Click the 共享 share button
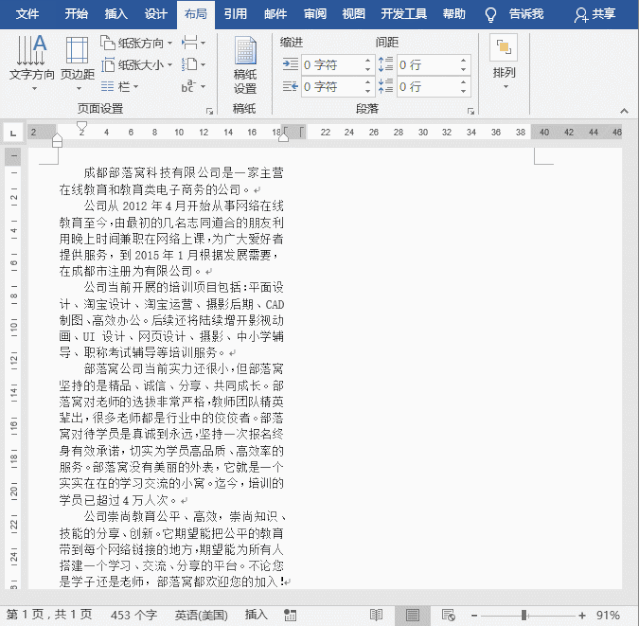Image resolution: width=639 pixels, height=626 pixels. point(595,15)
